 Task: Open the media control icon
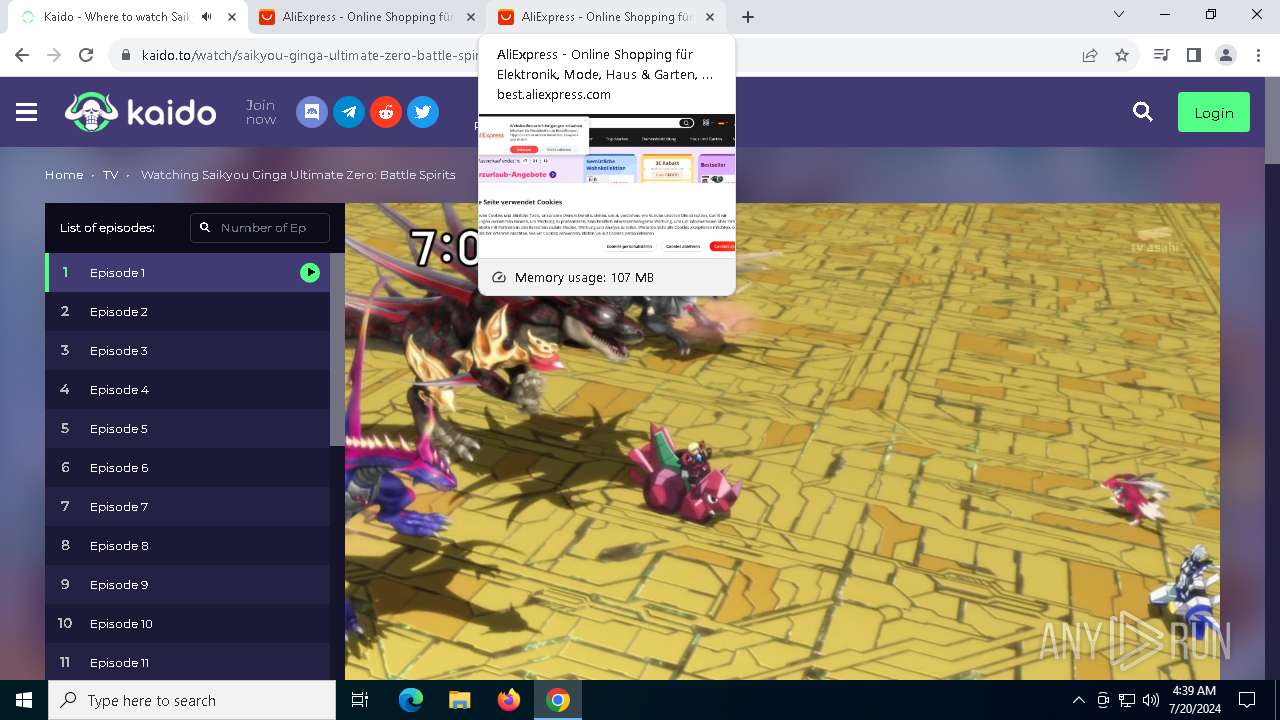coord(1161,55)
